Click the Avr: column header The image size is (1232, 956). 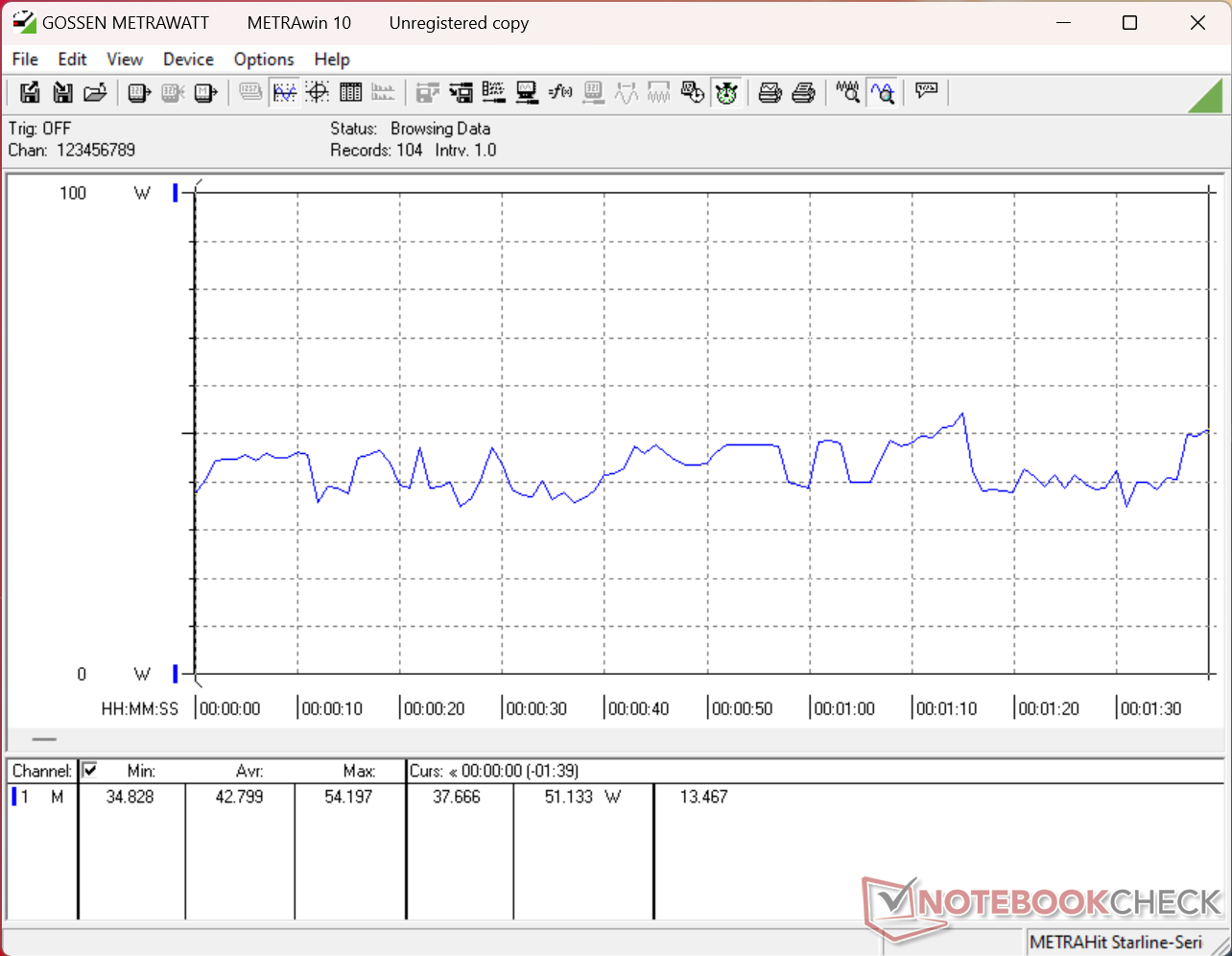[x=249, y=771]
